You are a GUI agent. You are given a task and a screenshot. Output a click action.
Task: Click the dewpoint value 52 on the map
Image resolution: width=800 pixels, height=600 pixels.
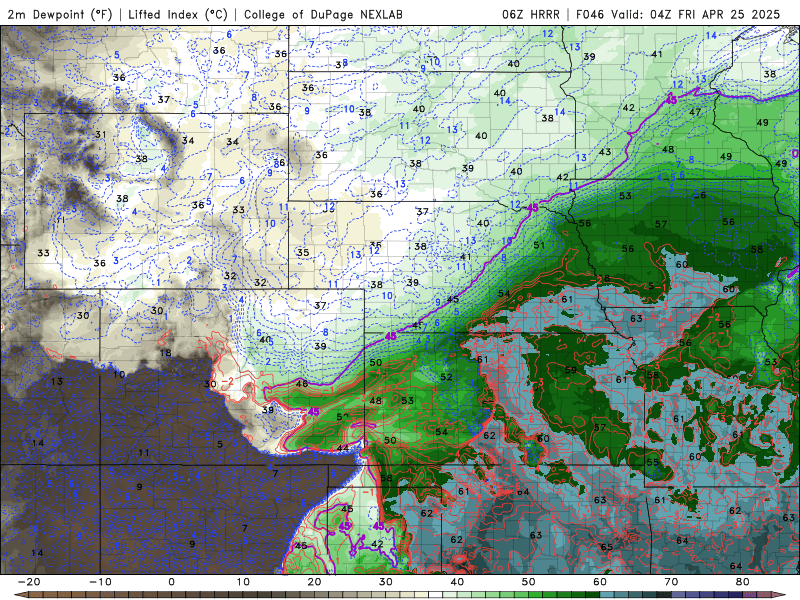click(446, 377)
